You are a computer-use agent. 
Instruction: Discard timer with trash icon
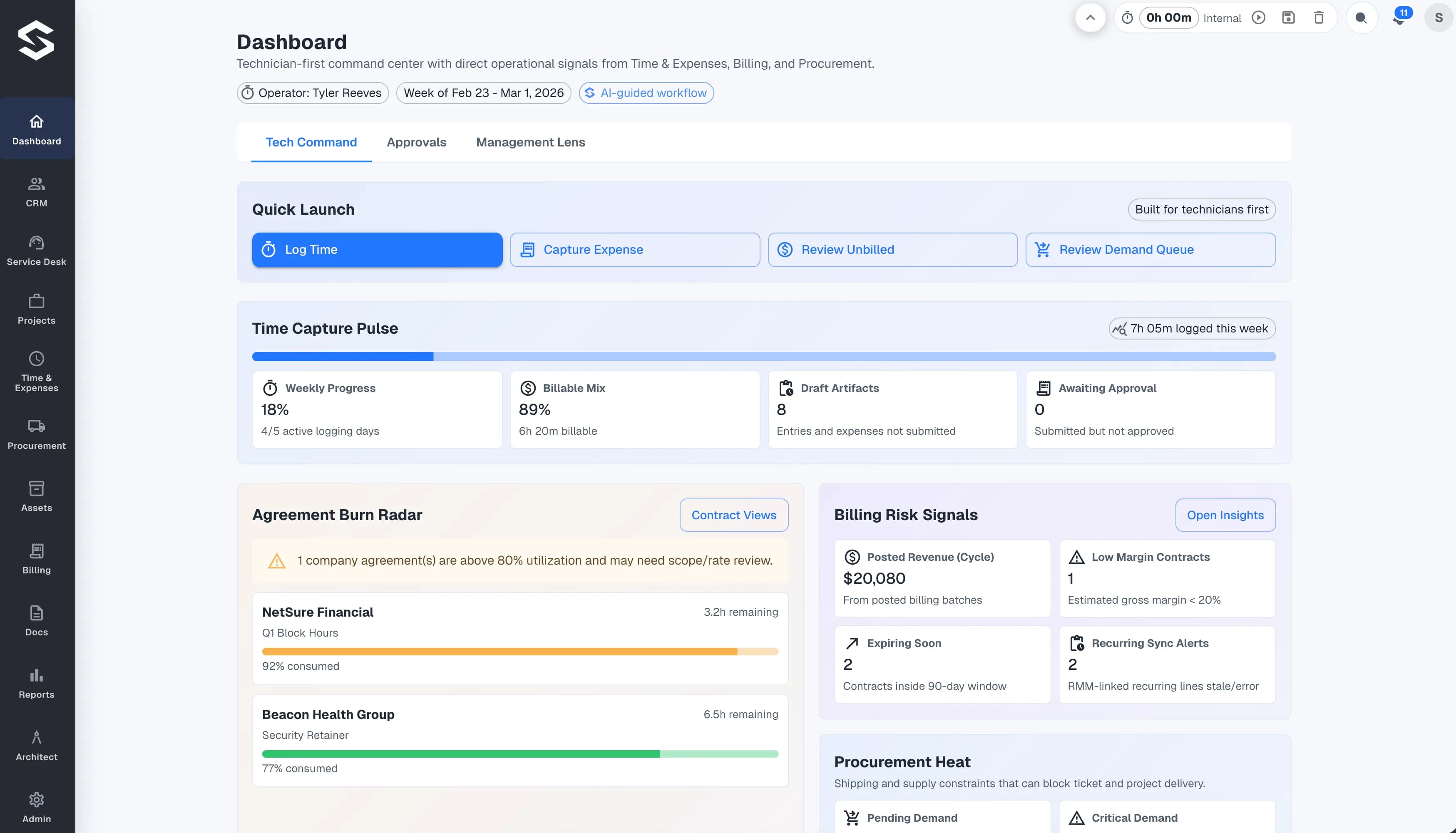point(1319,18)
